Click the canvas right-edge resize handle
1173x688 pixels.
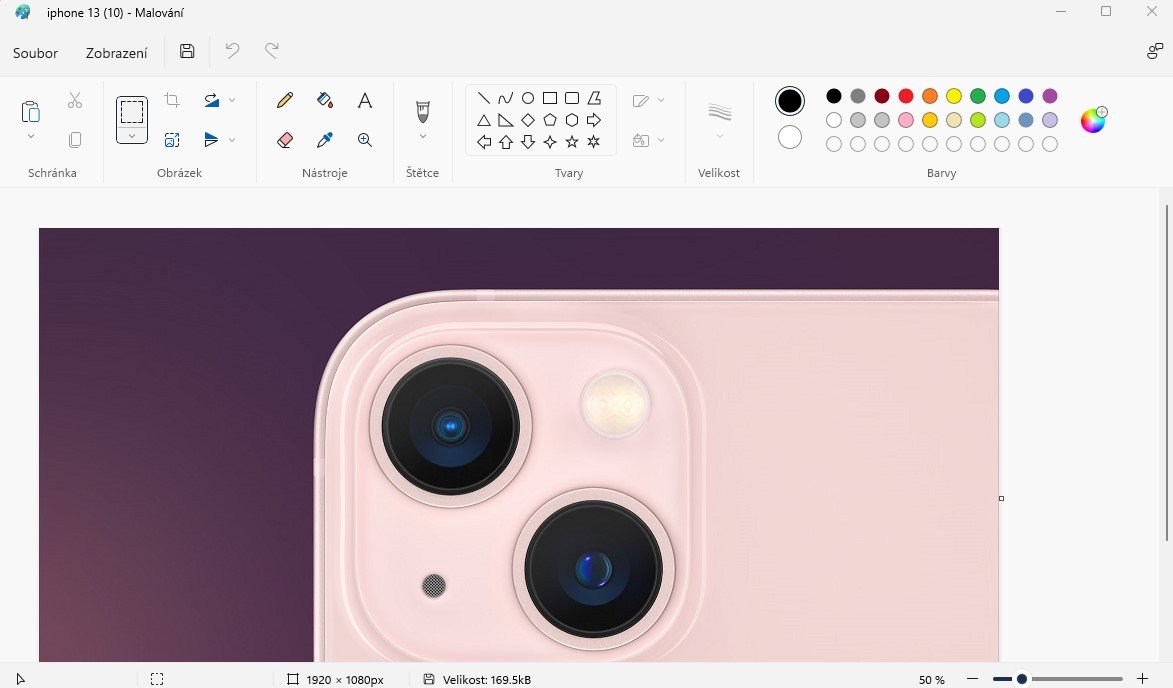(x=1002, y=498)
